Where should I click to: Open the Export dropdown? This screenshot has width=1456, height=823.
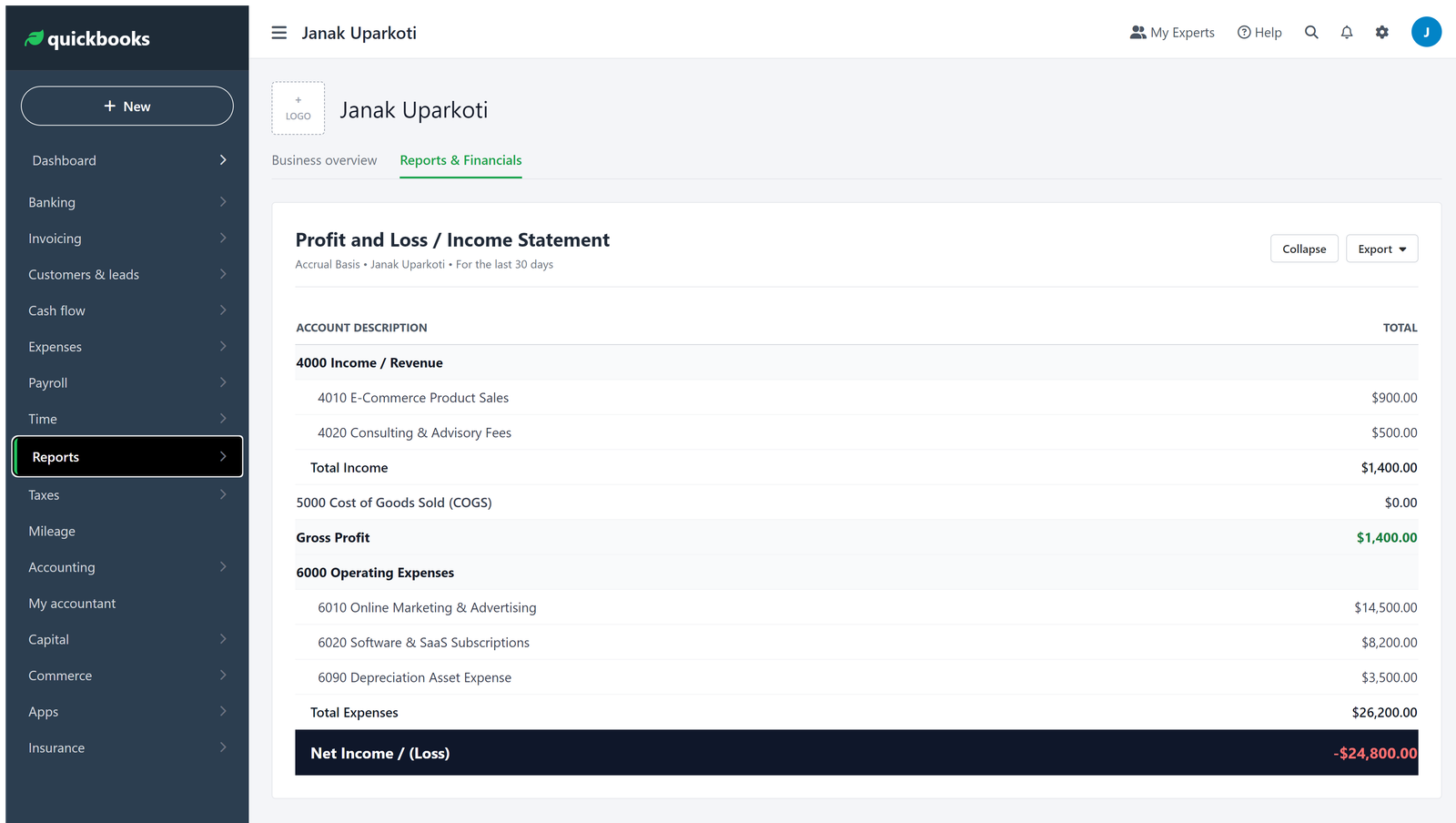click(1381, 249)
